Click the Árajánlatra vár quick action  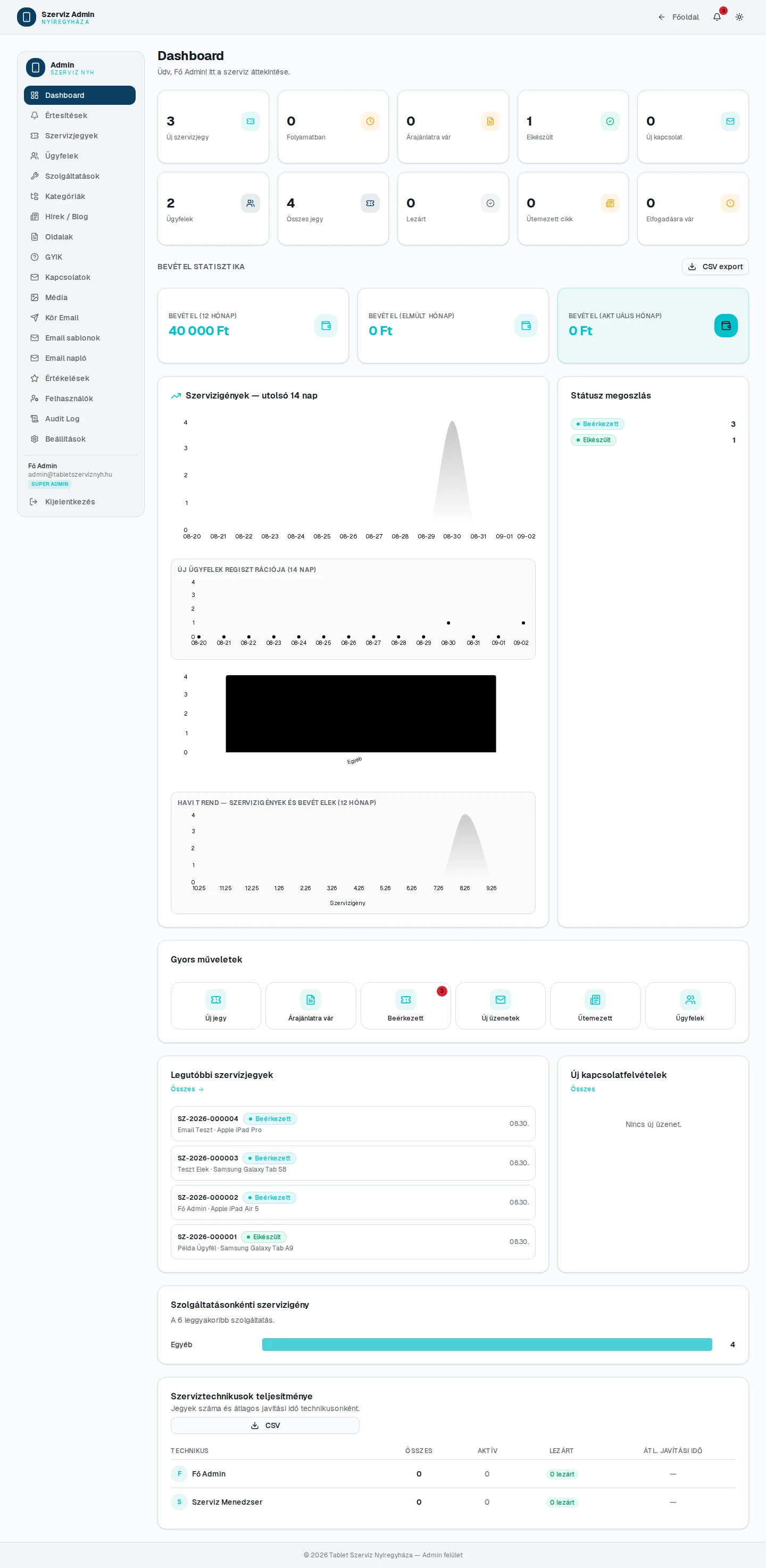point(311,1006)
